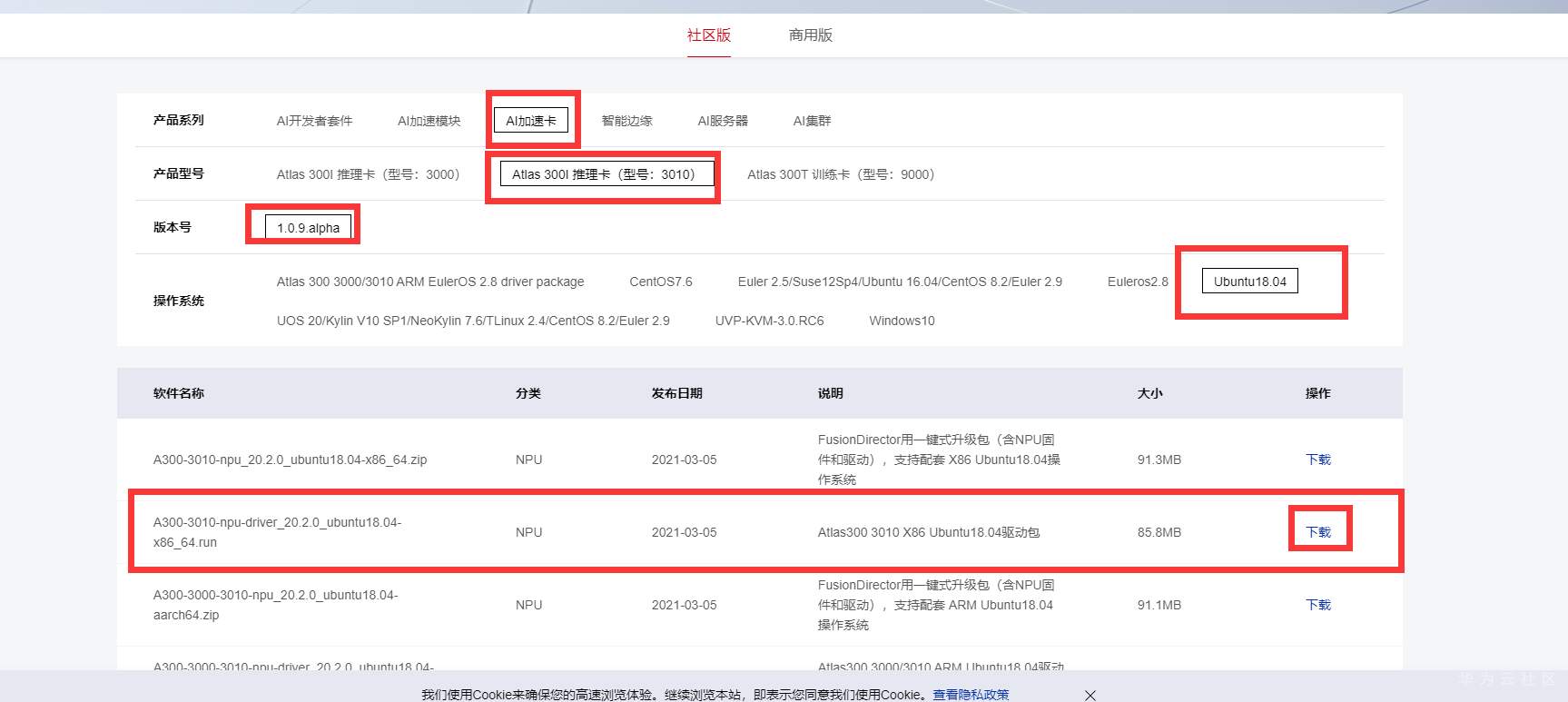Click size value 91.1MB
The width and height of the screenshot is (1568, 702).
tap(1159, 605)
